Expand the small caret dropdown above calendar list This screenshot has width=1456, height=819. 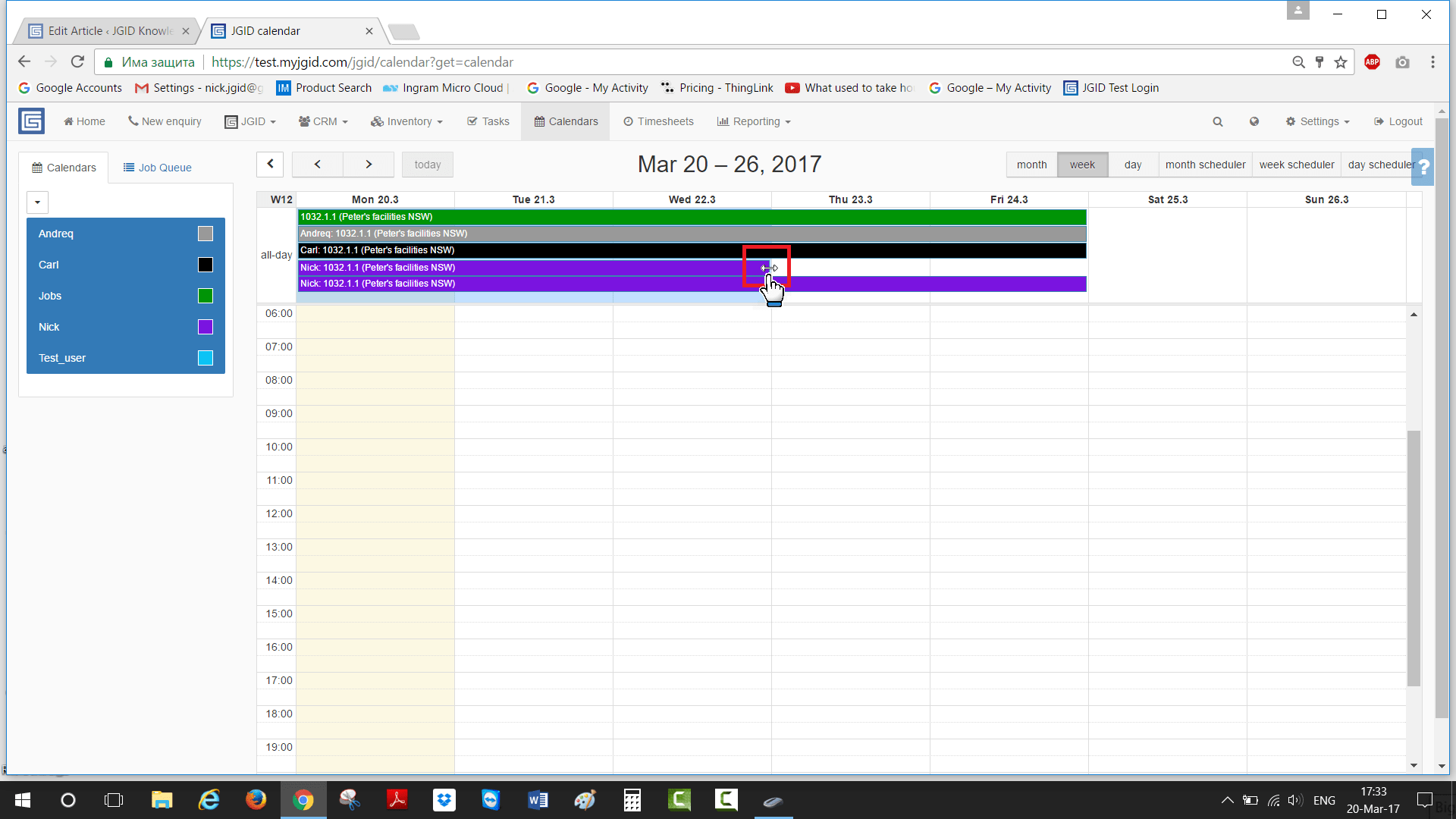pyautogui.click(x=37, y=202)
